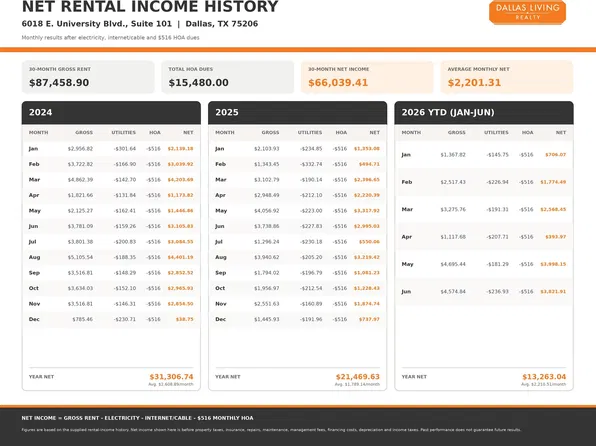Click the Dallas Living Realty logo

[x=527, y=12]
